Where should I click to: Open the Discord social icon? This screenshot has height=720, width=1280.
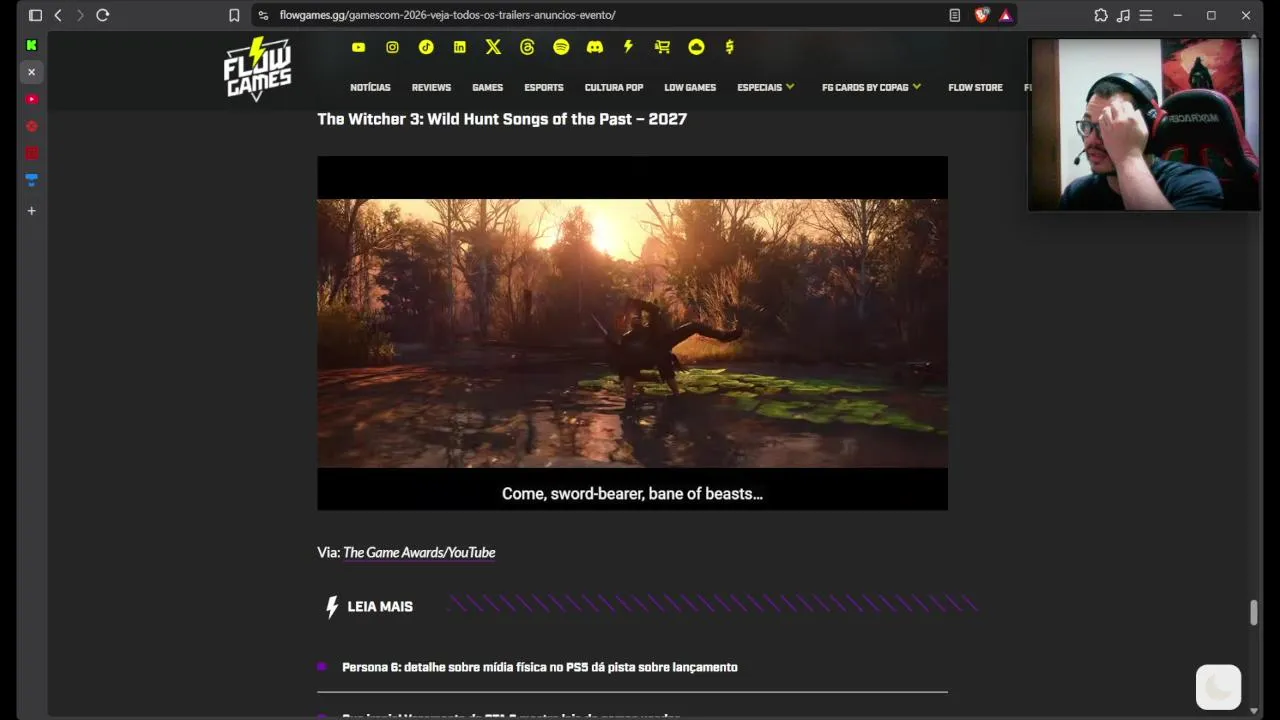point(595,47)
